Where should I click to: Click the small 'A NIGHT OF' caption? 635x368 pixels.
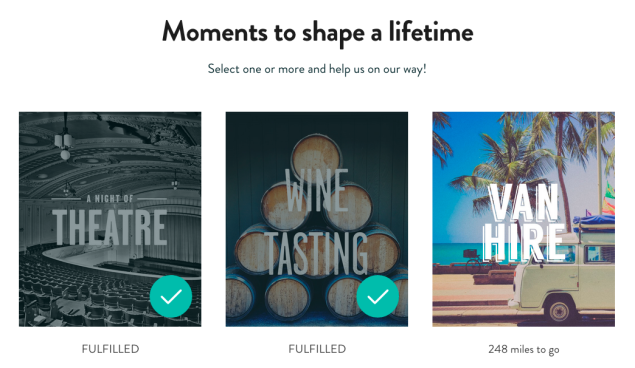(x=110, y=198)
